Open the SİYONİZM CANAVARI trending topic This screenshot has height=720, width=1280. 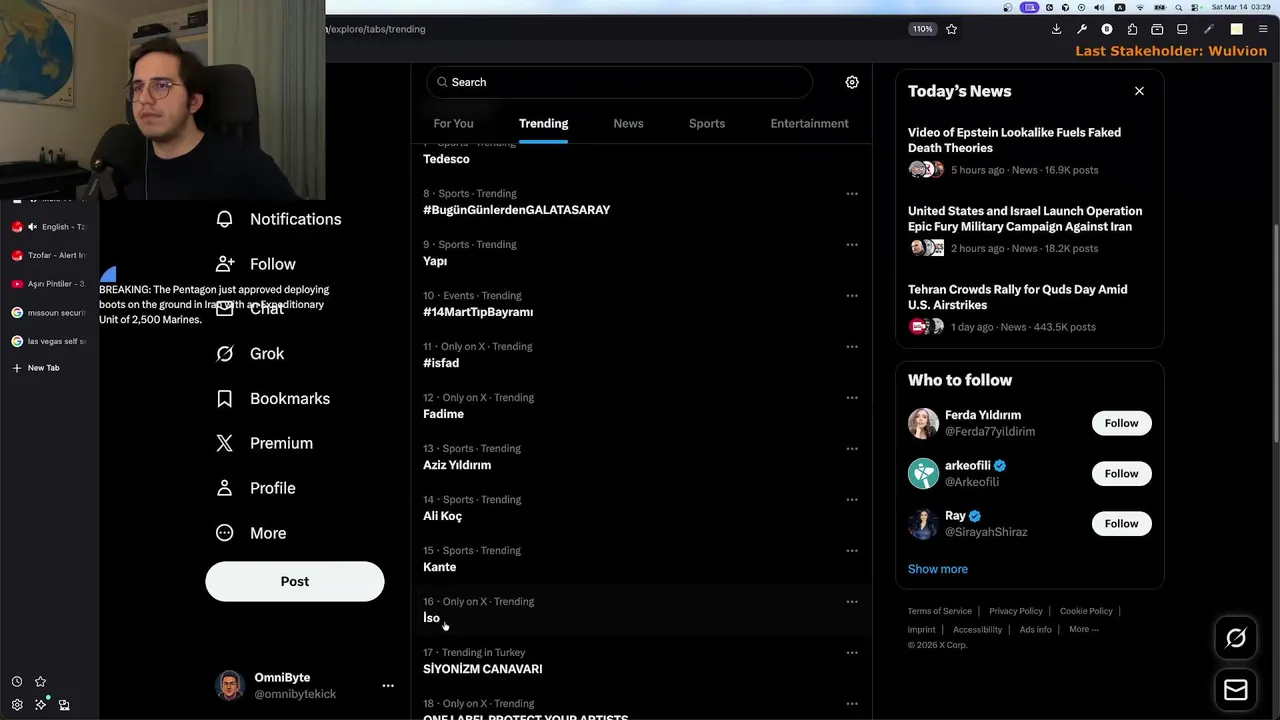tap(482, 669)
